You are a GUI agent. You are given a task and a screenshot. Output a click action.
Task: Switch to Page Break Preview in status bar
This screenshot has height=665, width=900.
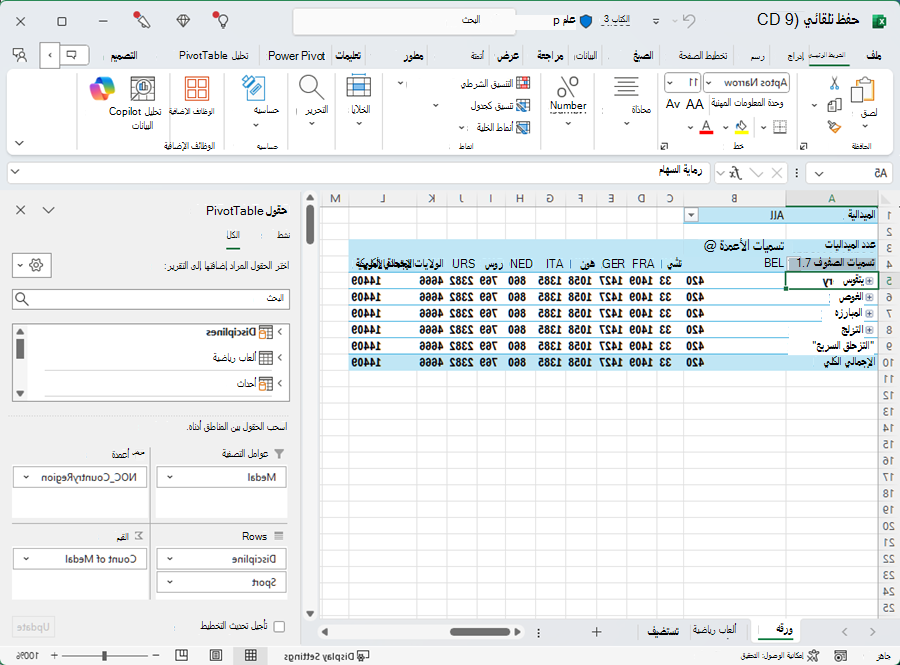tap(181, 655)
